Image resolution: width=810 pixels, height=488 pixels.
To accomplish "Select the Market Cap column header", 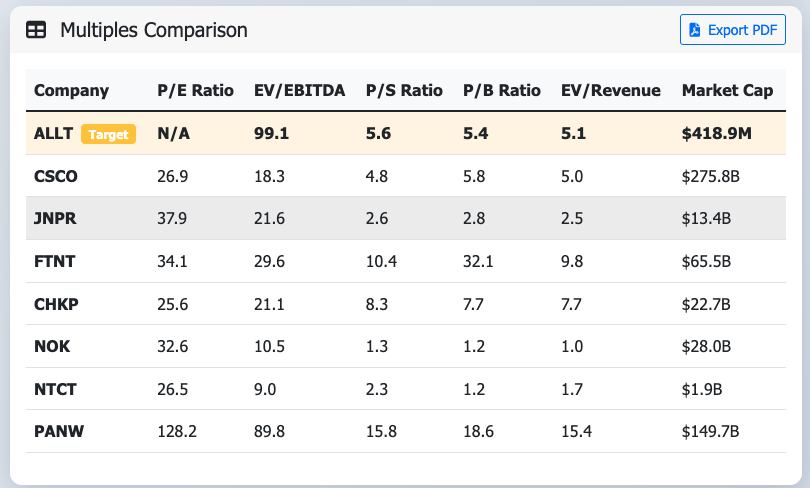I will click(x=727, y=91).
